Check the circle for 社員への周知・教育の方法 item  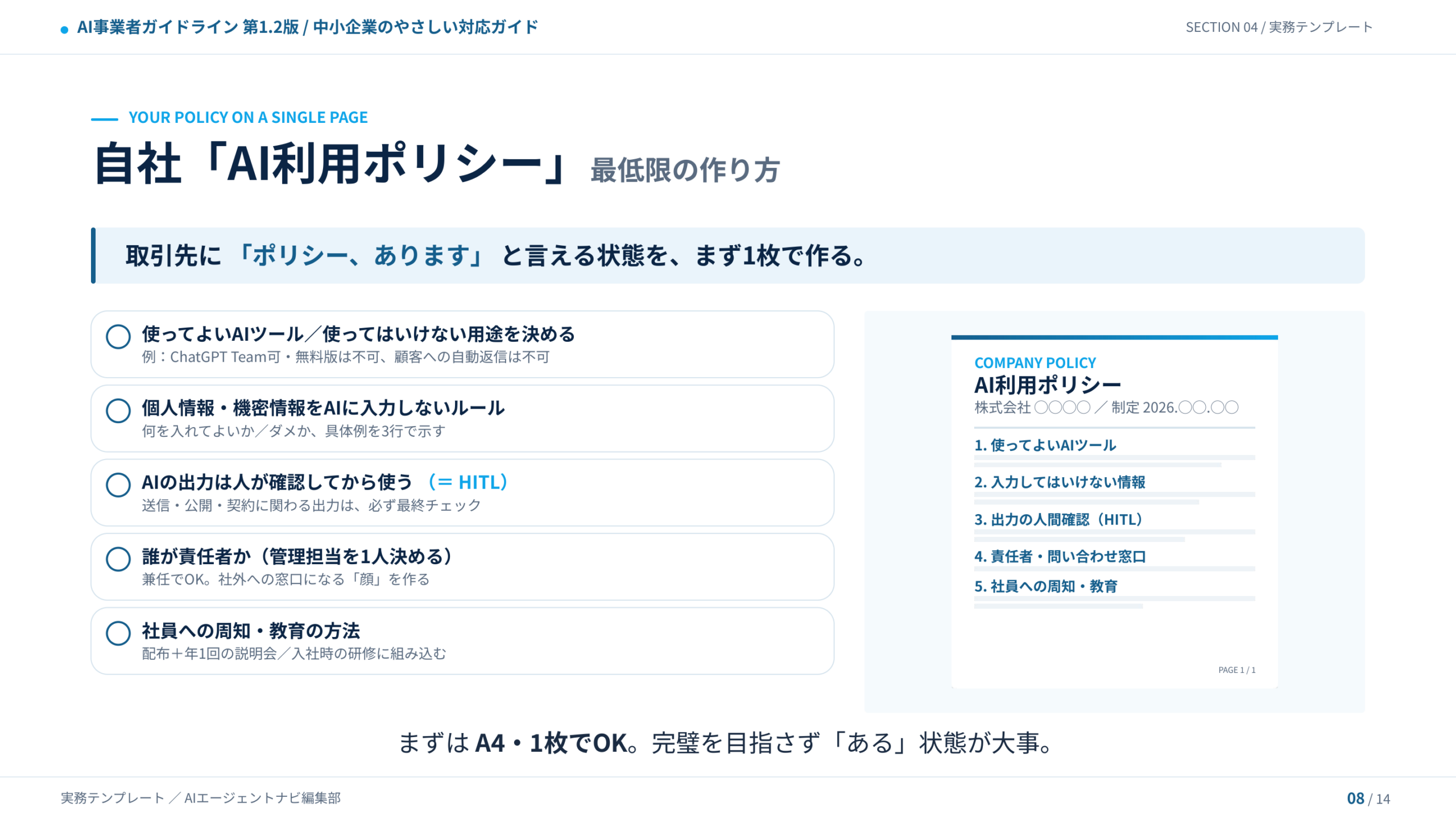pyautogui.click(x=118, y=633)
